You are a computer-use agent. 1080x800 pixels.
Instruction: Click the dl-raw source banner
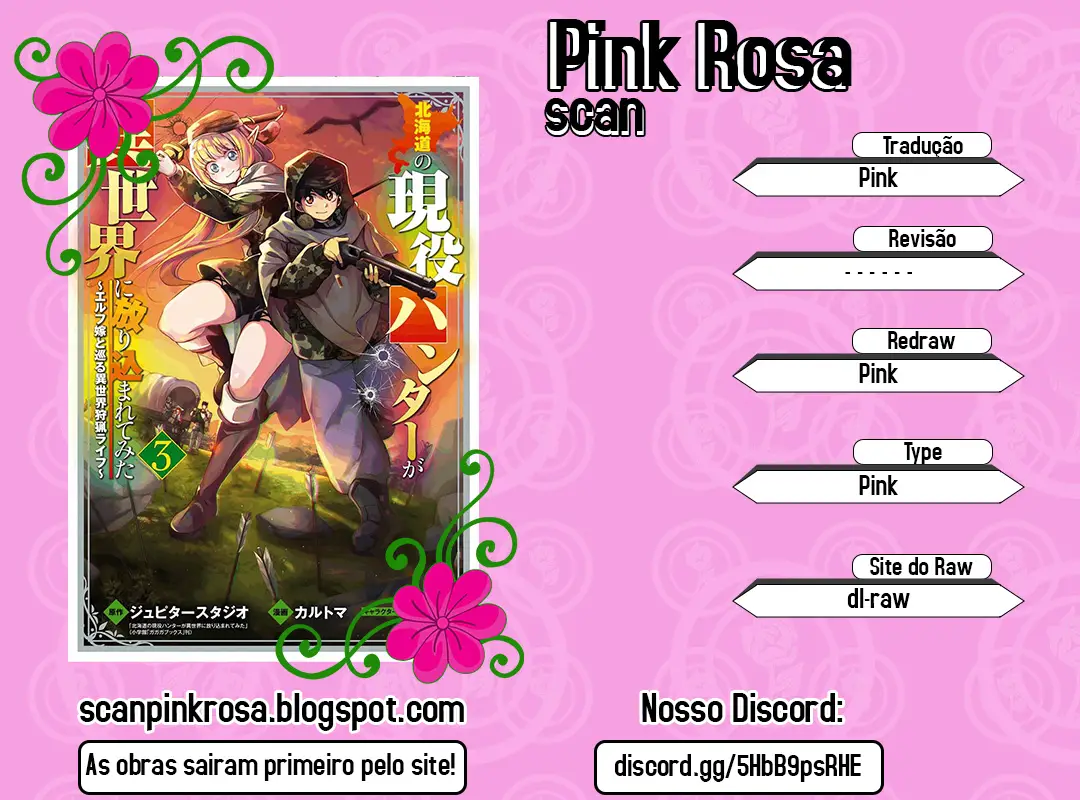(x=878, y=599)
